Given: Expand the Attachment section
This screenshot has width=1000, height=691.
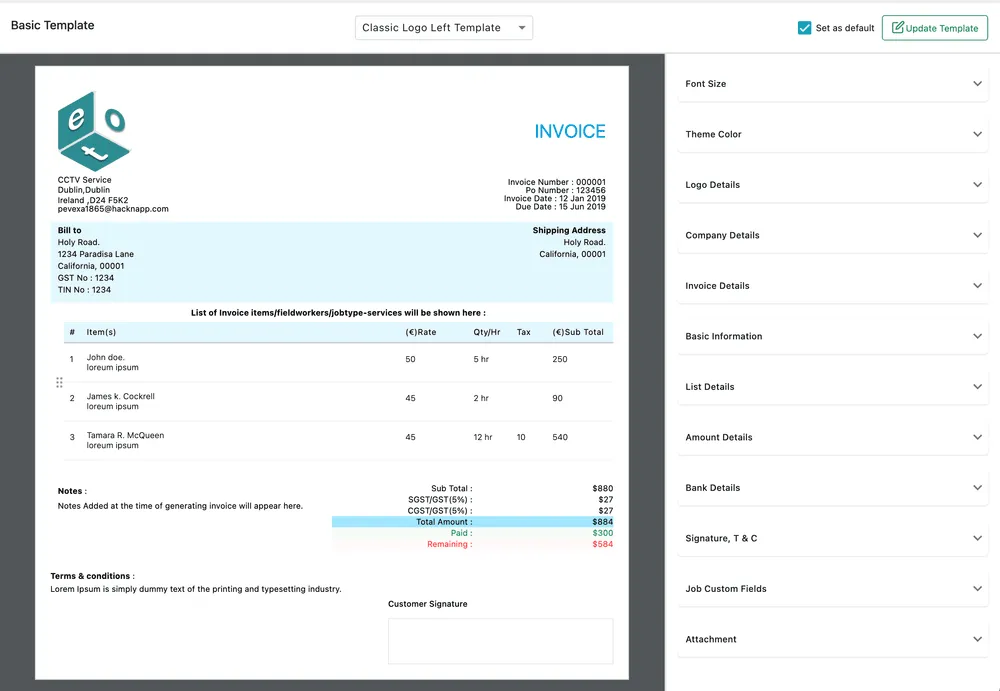Looking at the screenshot, I should 833,639.
